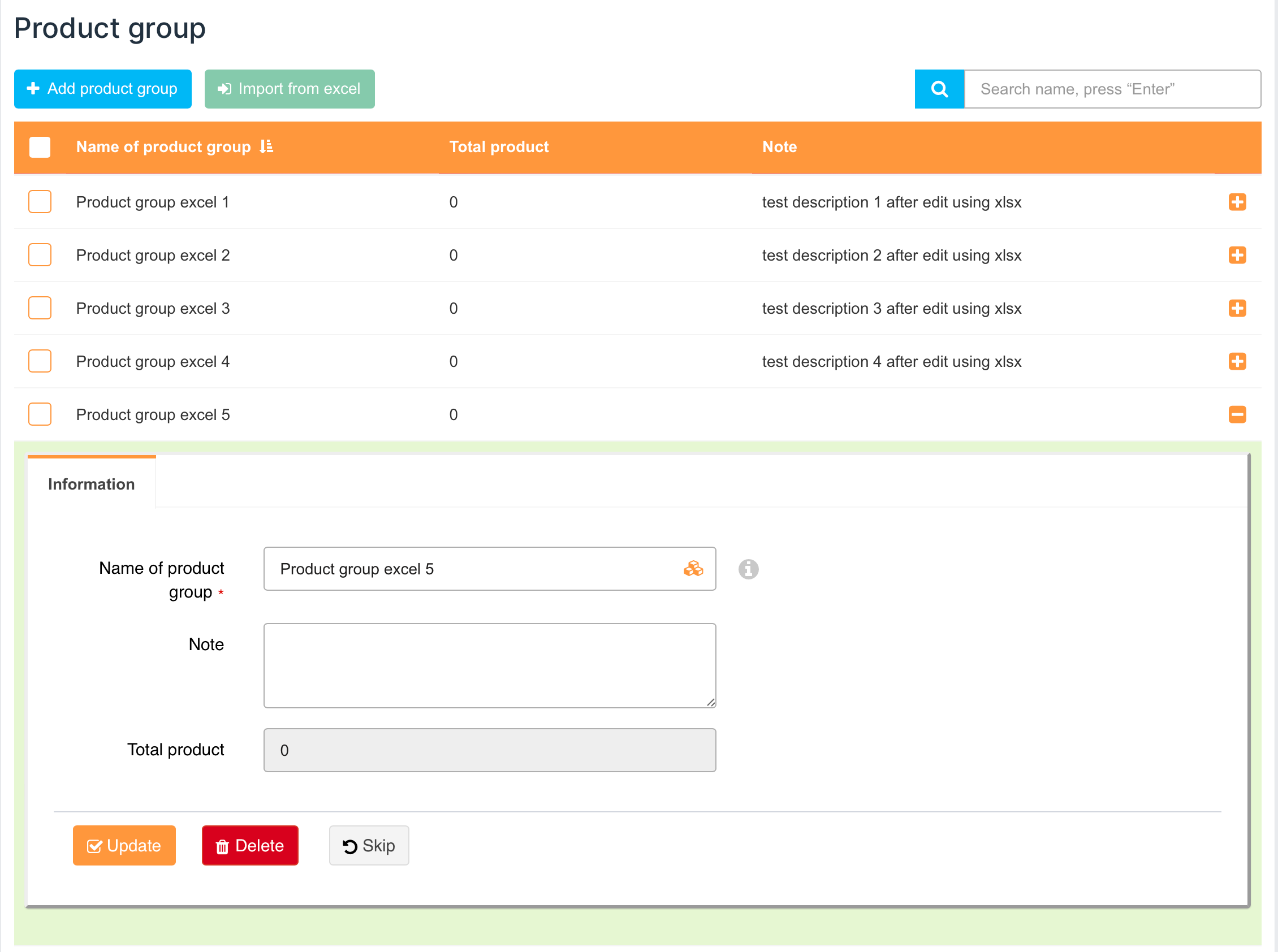Image resolution: width=1278 pixels, height=952 pixels.
Task: Click the Skip button
Action: pyautogui.click(x=369, y=845)
